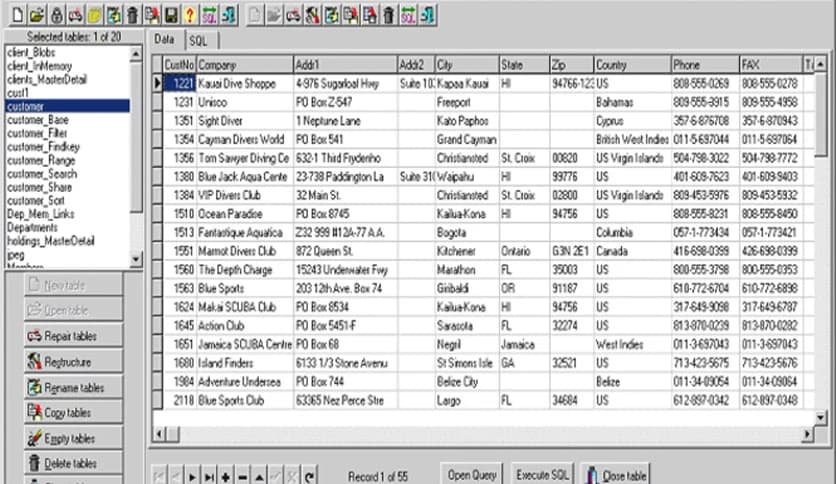The width and height of the screenshot is (836, 484).
Task: Click the Close table button
Action: (x=616, y=474)
